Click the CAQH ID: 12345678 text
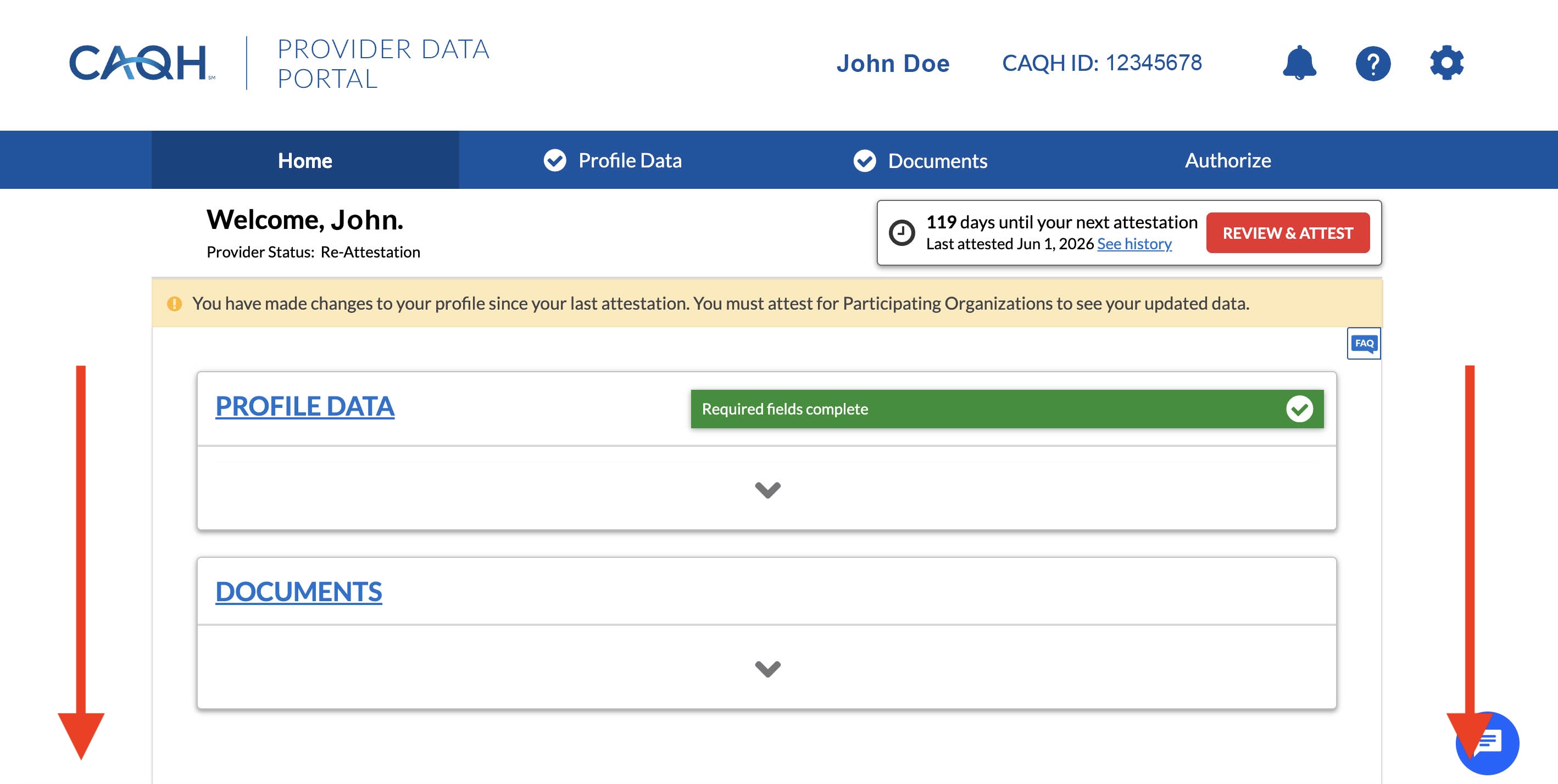This screenshot has width=1558, height=784. pyautogui.click(x=1101, y=63)
